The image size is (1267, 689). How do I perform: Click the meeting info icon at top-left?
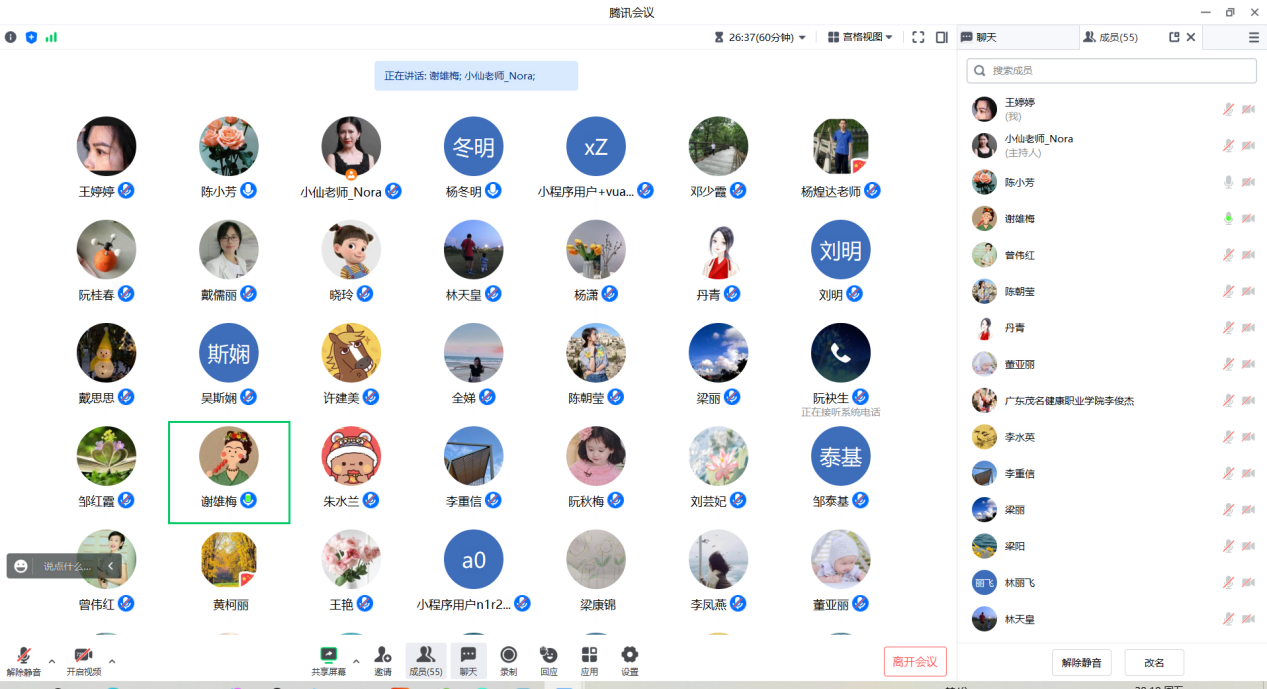click(x=11, y=37)
